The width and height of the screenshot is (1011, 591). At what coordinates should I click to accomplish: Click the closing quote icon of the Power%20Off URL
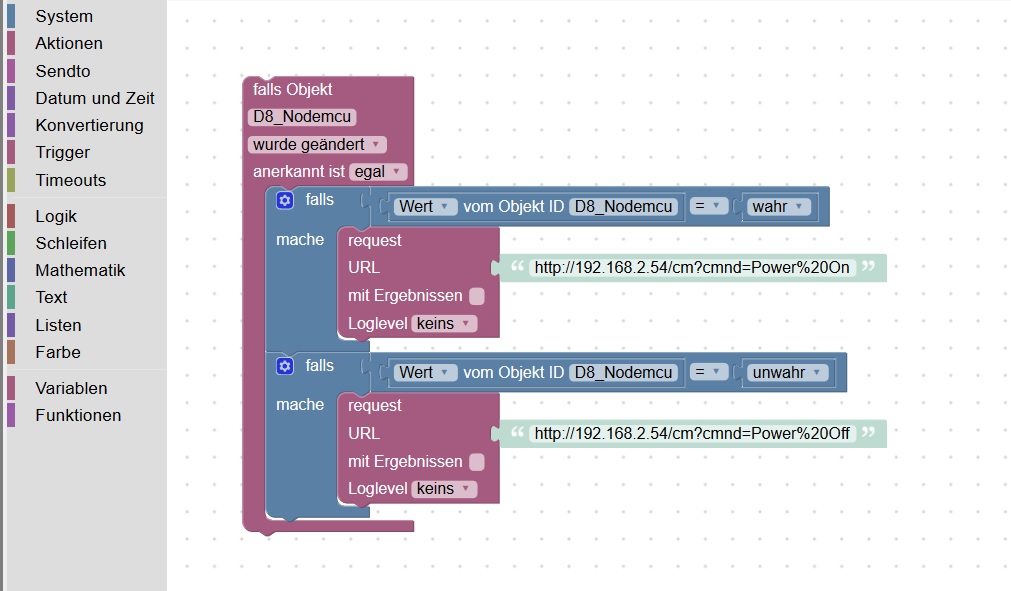click(x=869, y=431)
